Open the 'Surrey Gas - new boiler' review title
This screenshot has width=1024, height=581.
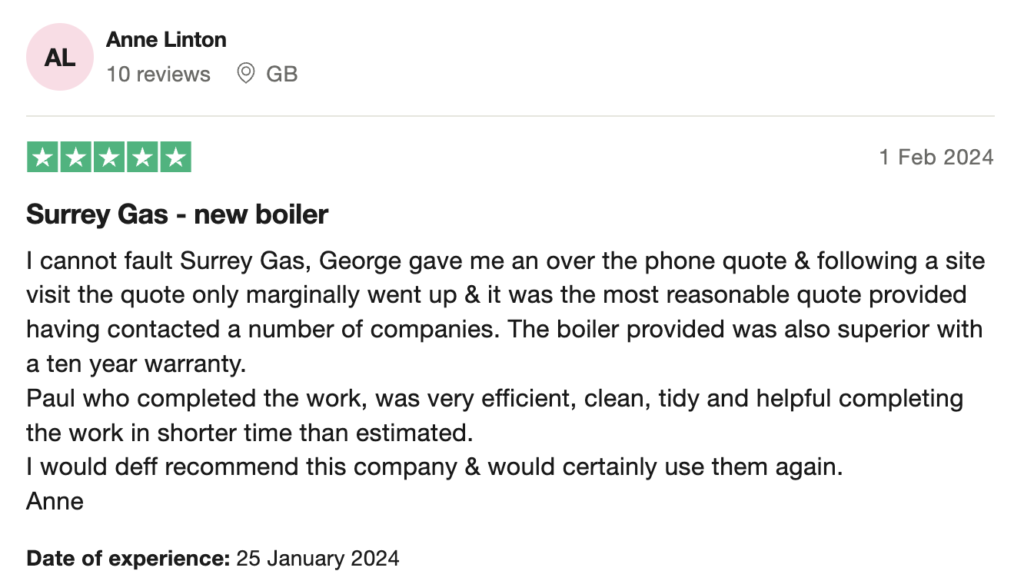coord(177,214)
